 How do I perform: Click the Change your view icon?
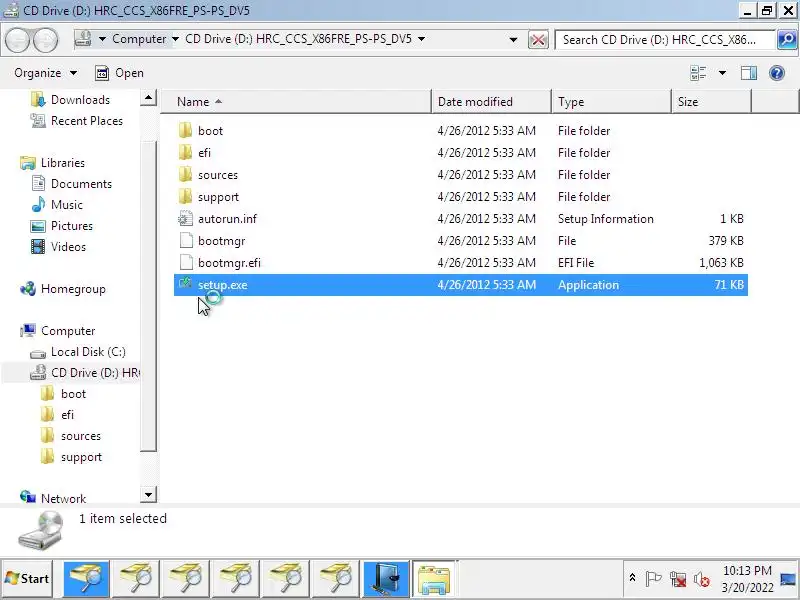[698, 73]
